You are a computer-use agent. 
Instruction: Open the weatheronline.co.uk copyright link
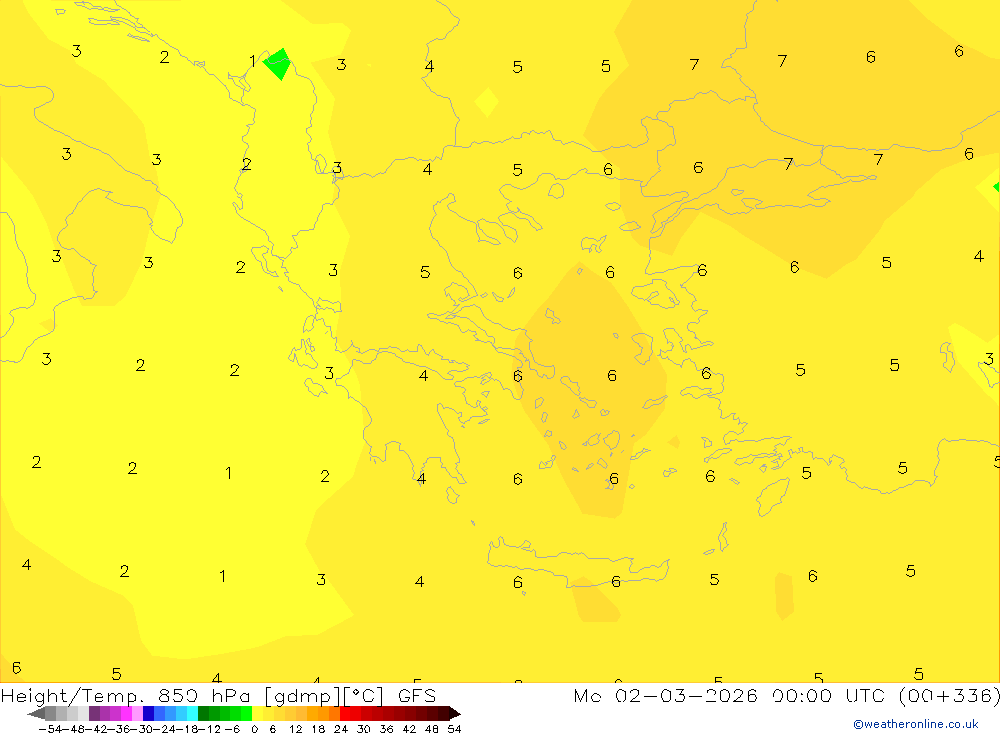pyautogui.click(x=915, y=724)
